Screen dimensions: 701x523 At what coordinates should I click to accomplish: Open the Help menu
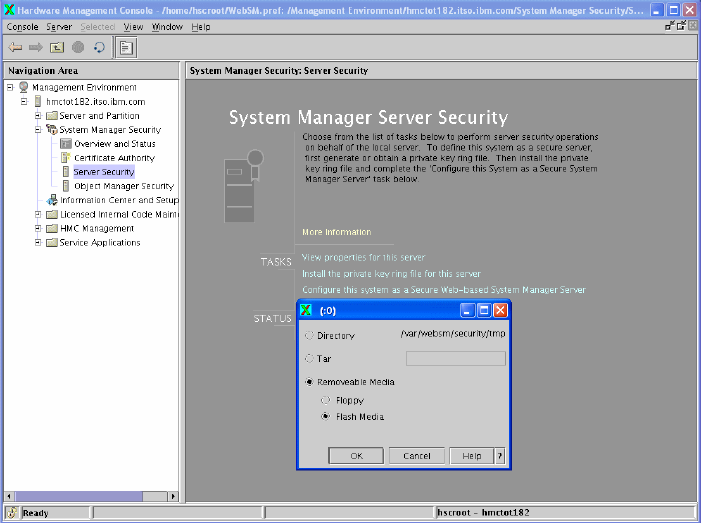(201, 27)
